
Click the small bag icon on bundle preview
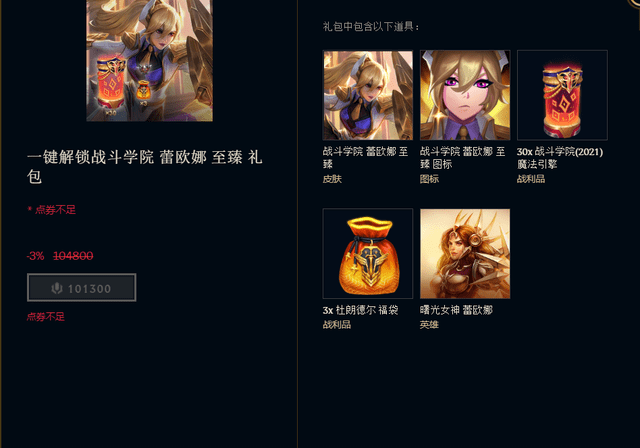click(143, 91)
